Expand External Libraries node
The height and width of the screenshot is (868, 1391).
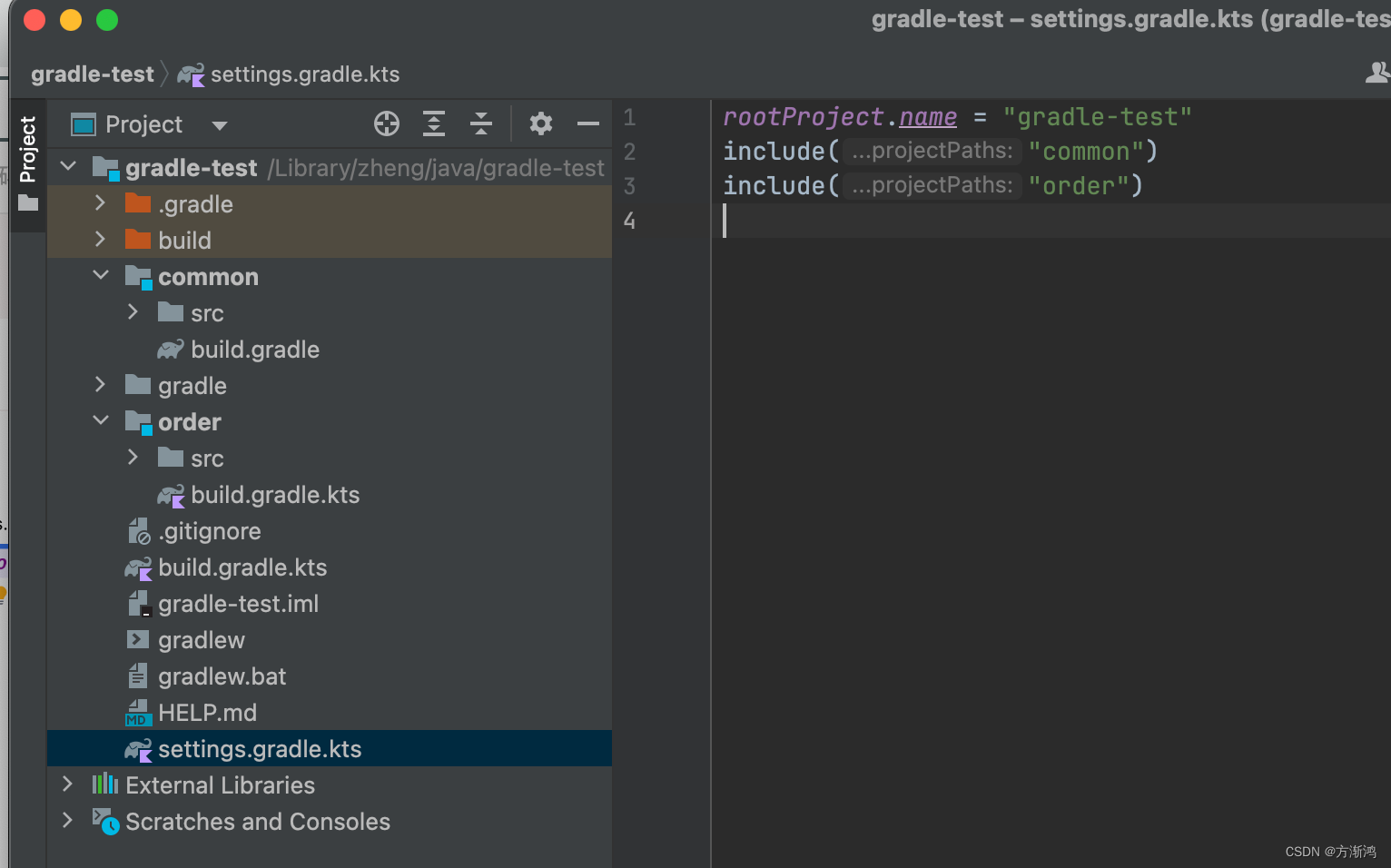click(67, 784)
